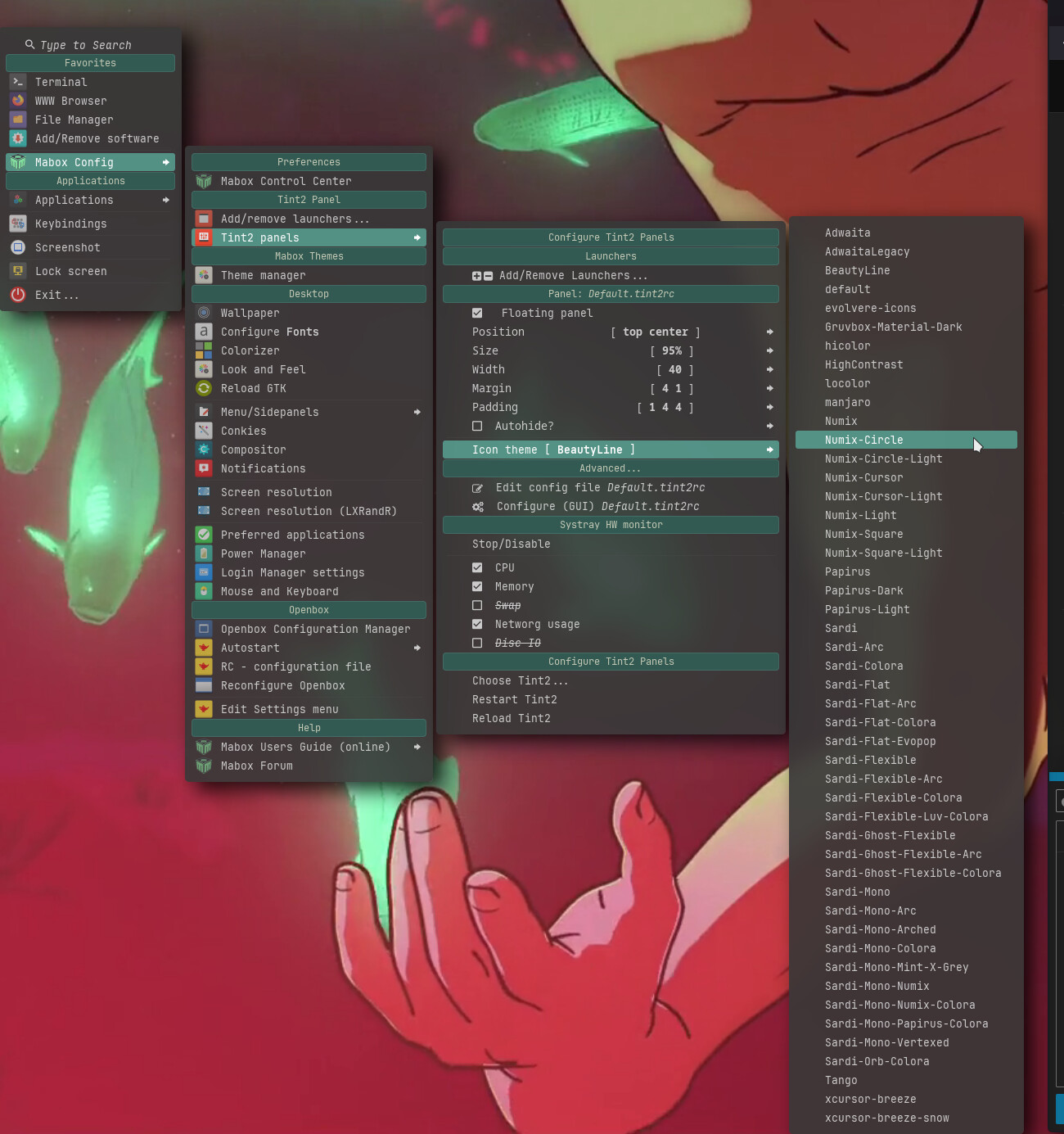Click the red Exit power icon
This screenshot has width=1064, height=1134.
click(18, 295)
